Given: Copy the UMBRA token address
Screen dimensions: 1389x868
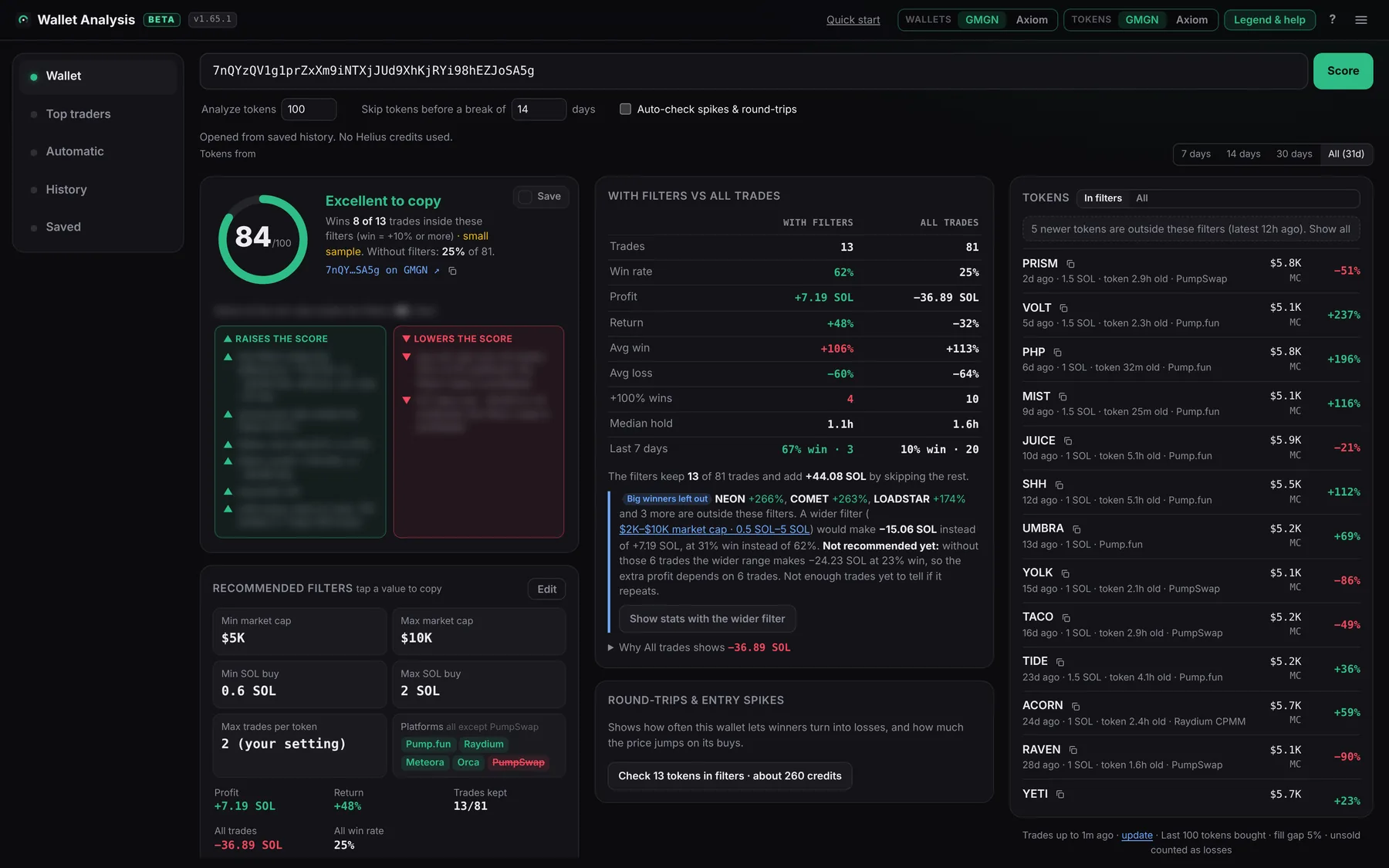Looking at the screenshot, I should coord(1076,529).
